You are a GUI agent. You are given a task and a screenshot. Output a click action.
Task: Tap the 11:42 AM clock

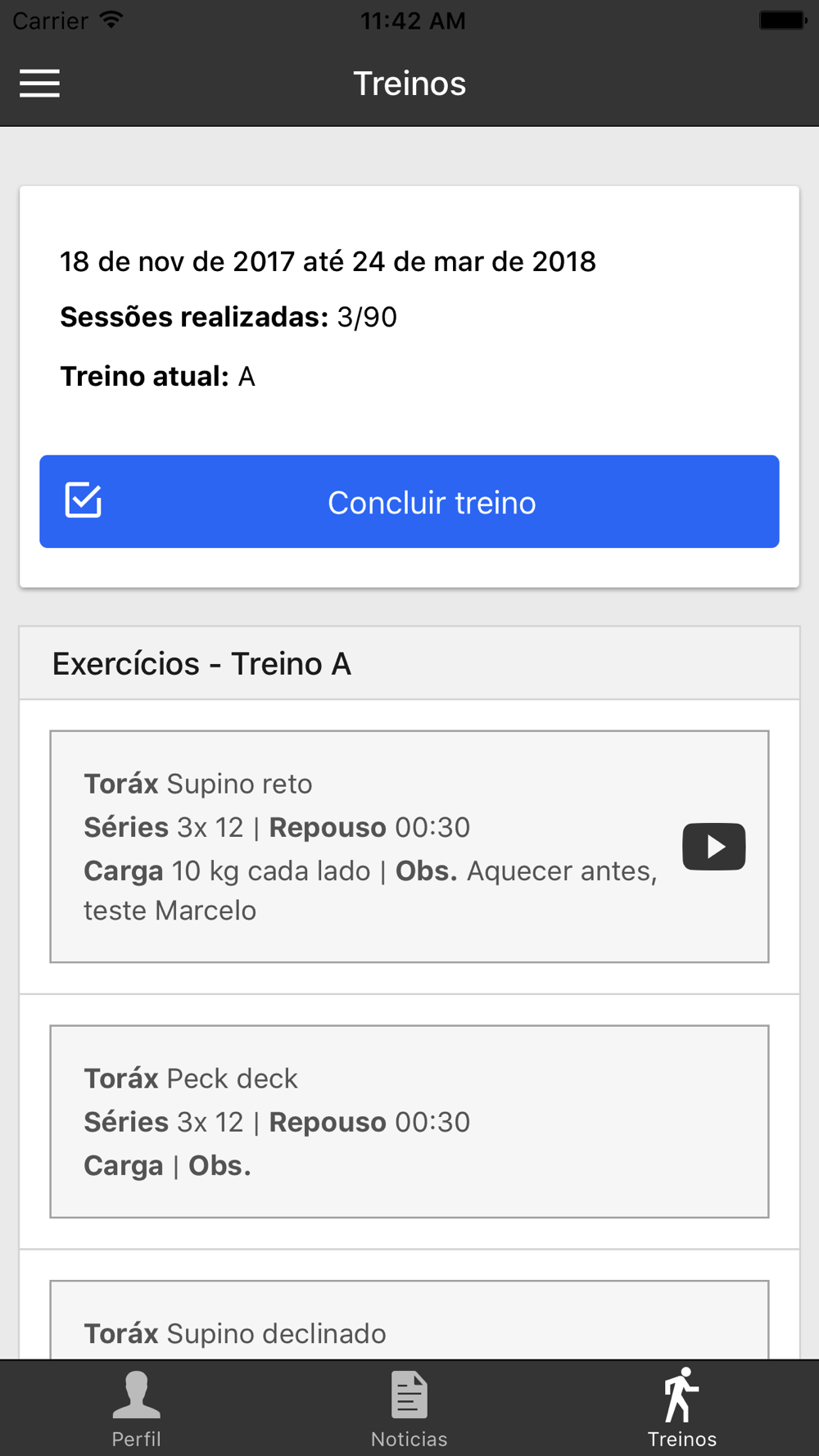coord(413,20)
